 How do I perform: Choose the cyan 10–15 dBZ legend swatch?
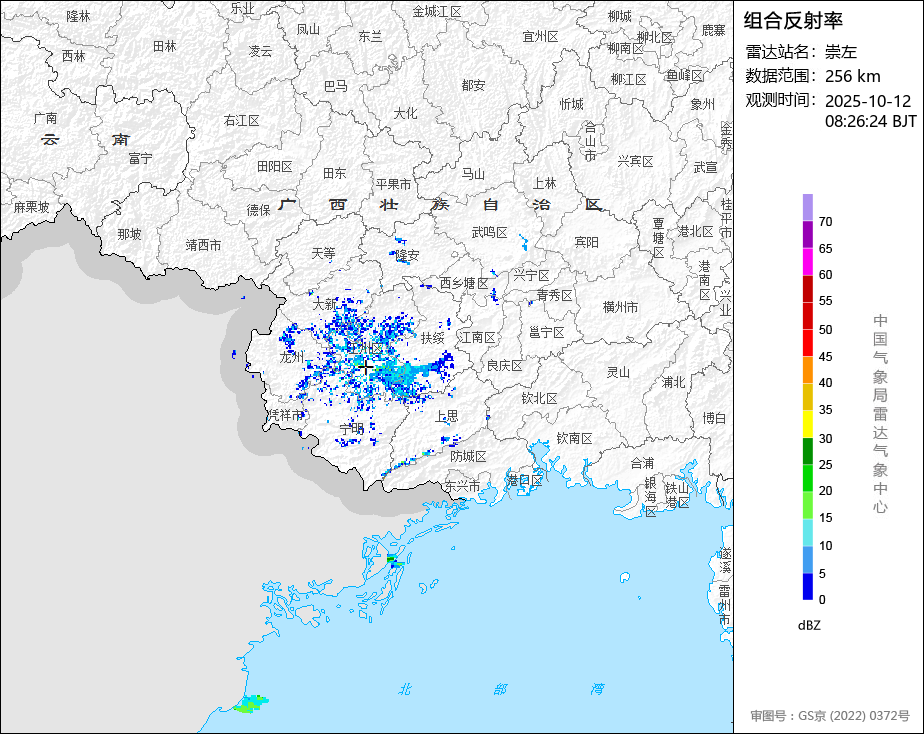point(807,533)
